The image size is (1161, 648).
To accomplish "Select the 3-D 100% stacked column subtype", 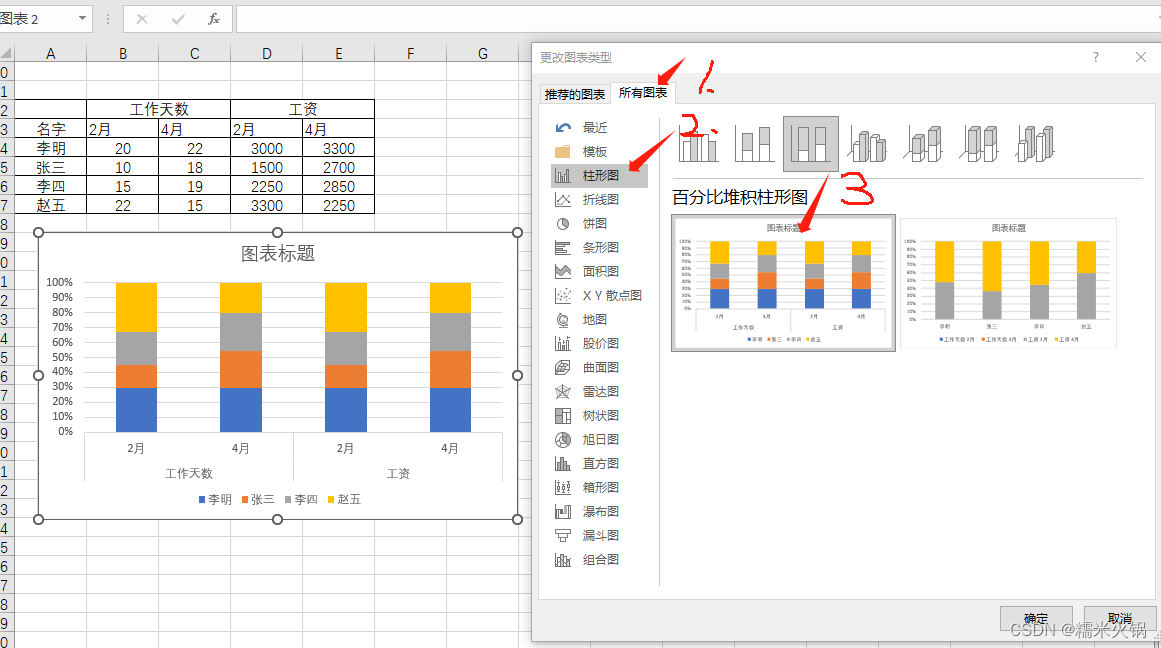I will [x=979, y=144].
